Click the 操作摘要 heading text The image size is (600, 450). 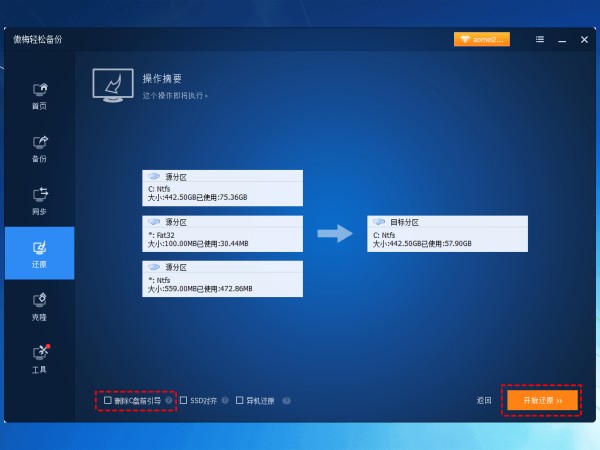(162, 78)
